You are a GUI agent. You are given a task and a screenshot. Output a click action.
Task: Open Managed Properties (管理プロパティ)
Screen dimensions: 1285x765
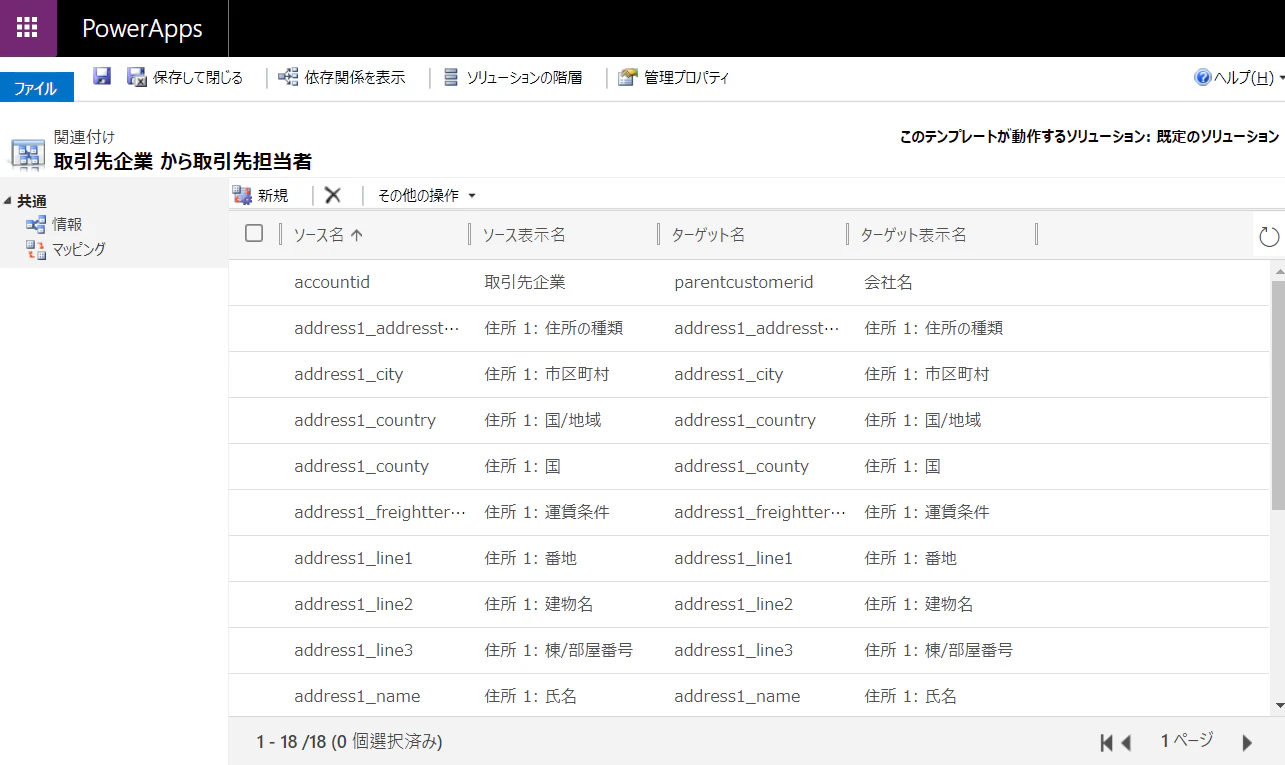pos(673,77)
